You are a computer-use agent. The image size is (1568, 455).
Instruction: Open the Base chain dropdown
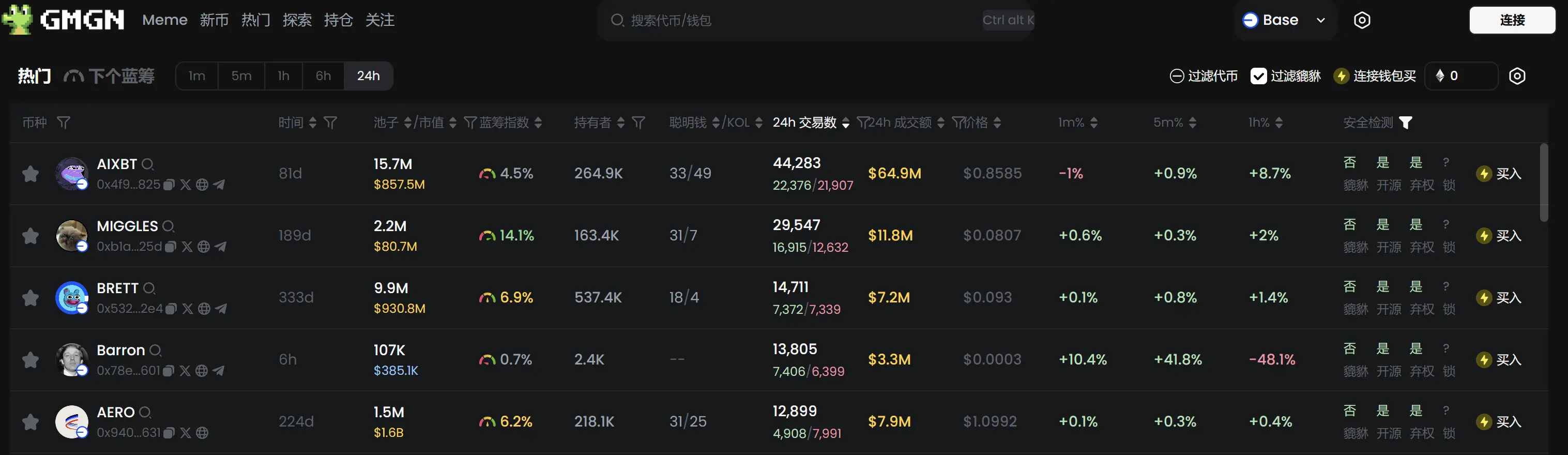(x=1284, y=20)
